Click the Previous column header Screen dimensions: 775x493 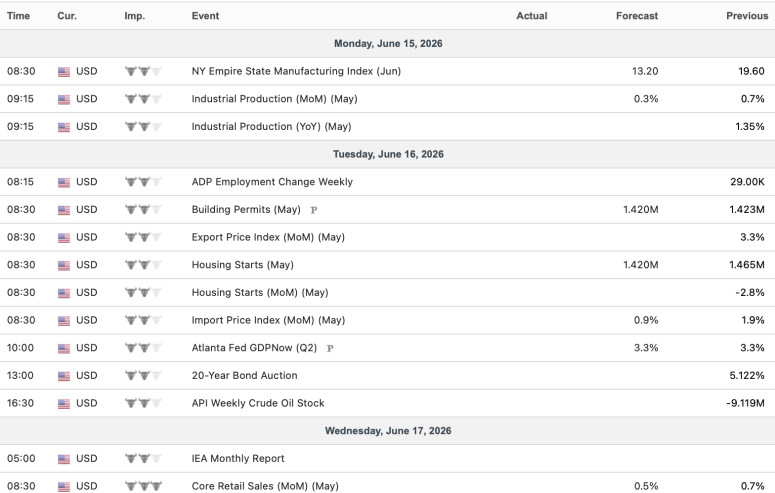click(747, 16)
